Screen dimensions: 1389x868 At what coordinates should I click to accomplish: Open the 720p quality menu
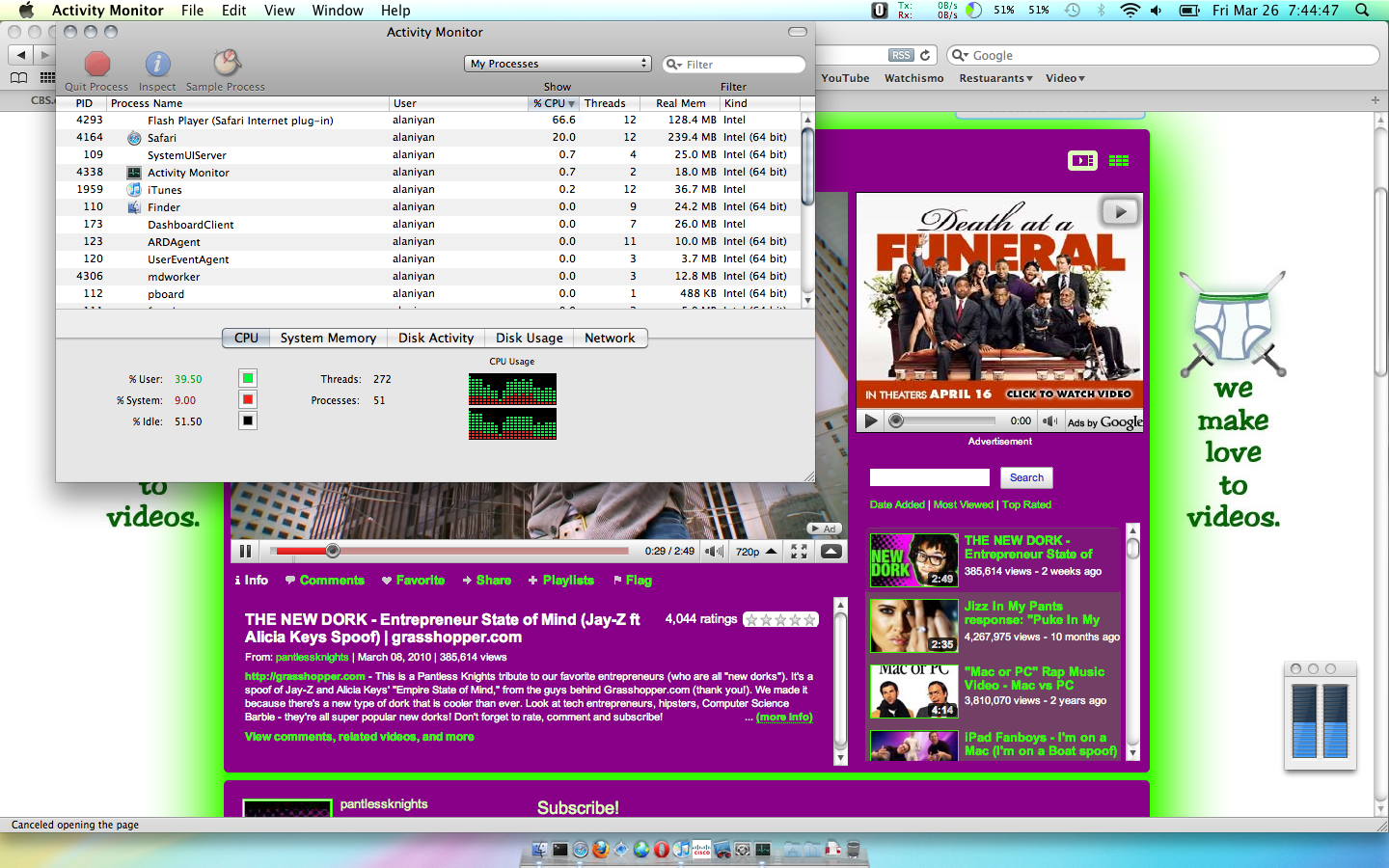click(x=756, y=552)
